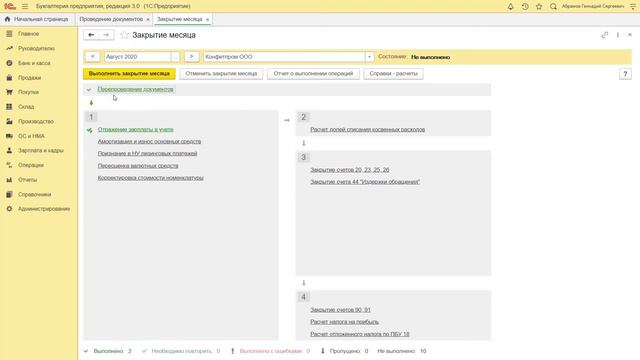Open Справочники section in sidebar
The image size is (640, 360).
pyautogui.click(x=34, y=195)
